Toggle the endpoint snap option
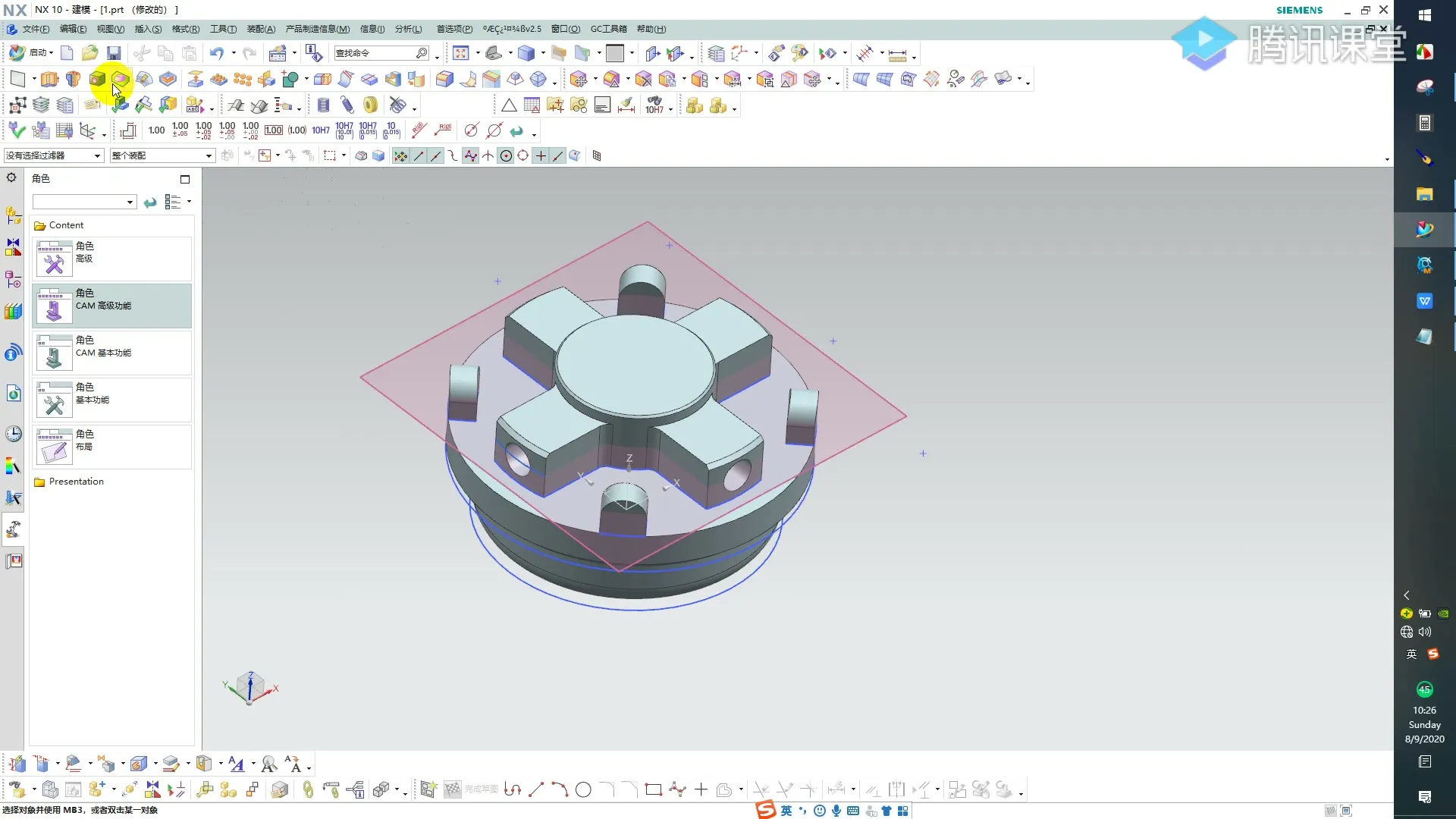The height and width of the screenshot is (819, 1456). tap(419, 155)
